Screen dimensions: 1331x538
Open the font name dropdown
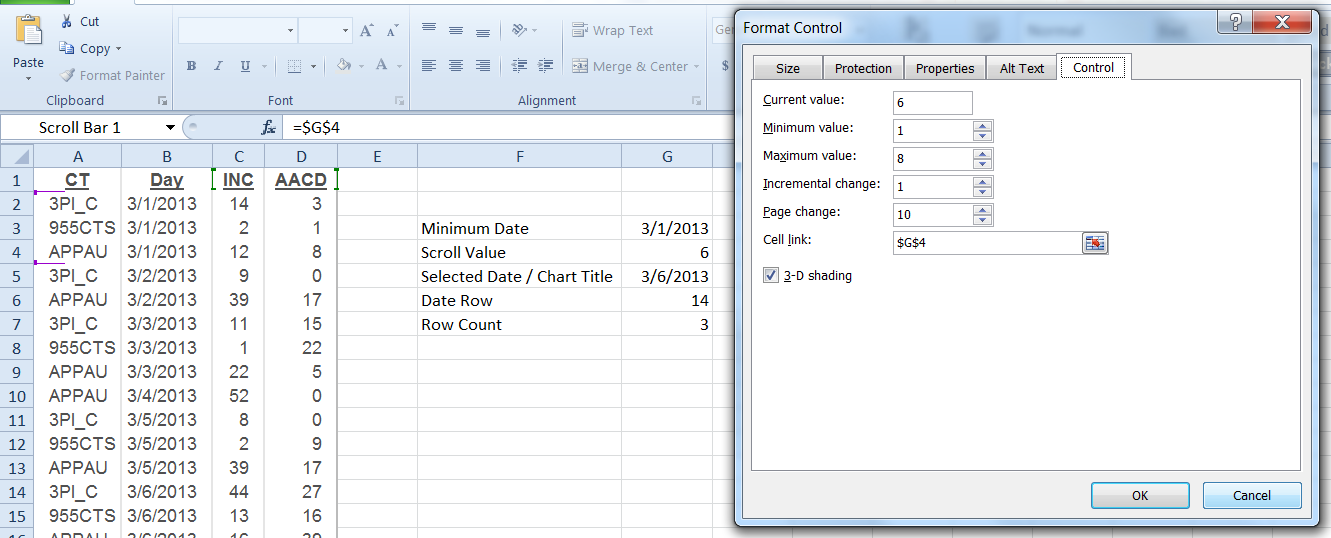point(290,31)
